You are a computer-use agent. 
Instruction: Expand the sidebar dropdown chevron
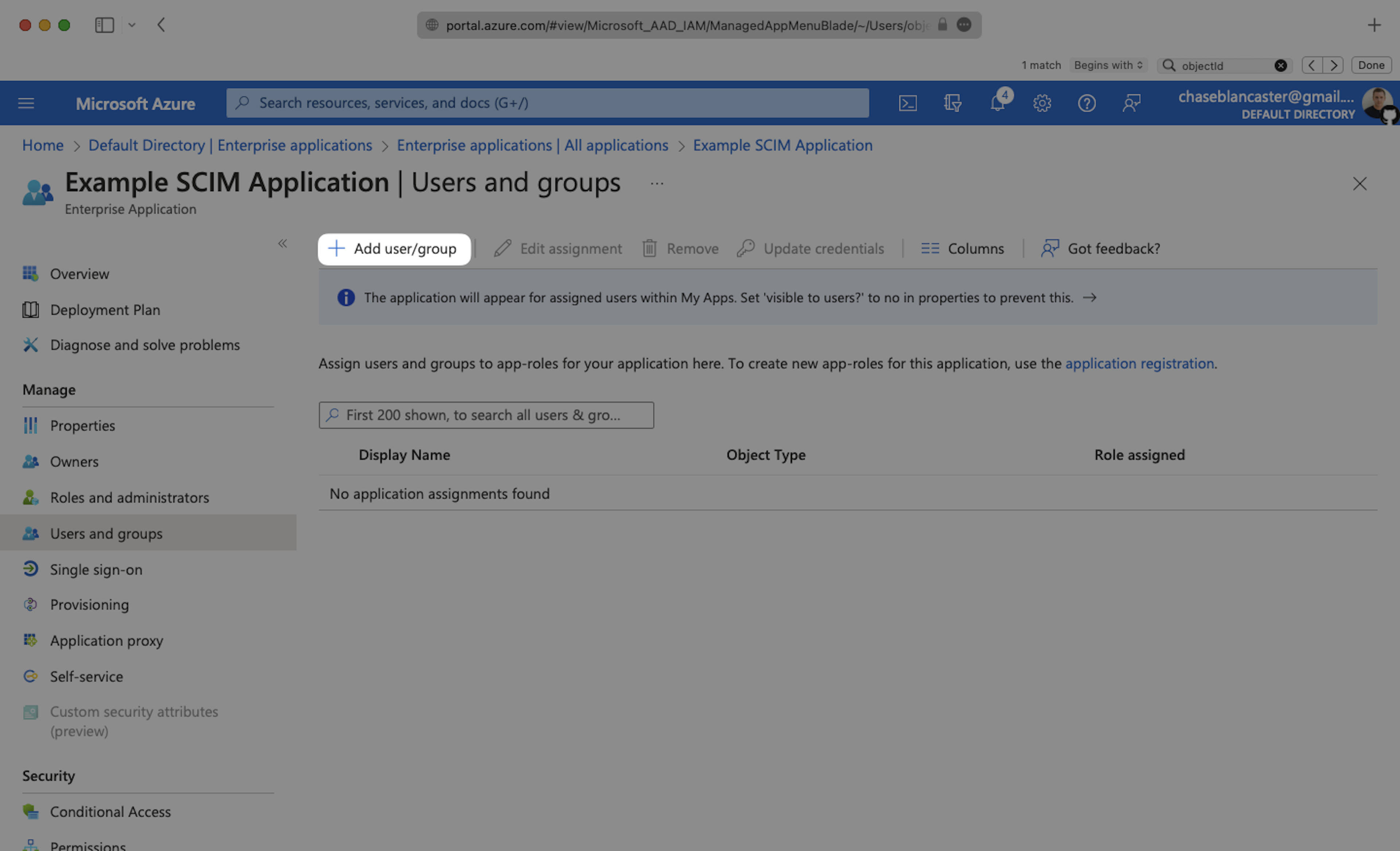pos(132,25)
